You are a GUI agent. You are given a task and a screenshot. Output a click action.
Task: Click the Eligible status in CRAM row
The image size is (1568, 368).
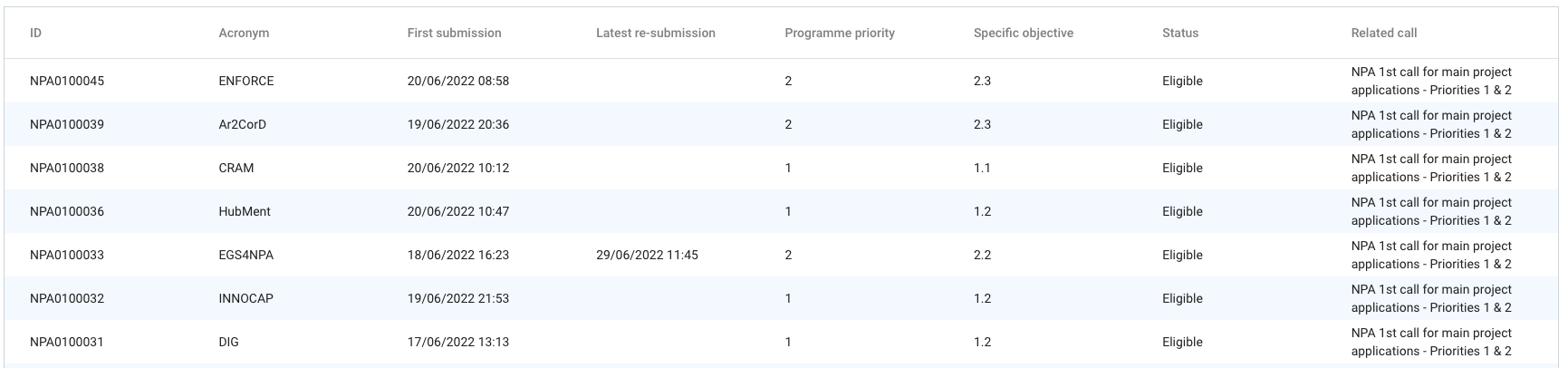point(1182,168)
